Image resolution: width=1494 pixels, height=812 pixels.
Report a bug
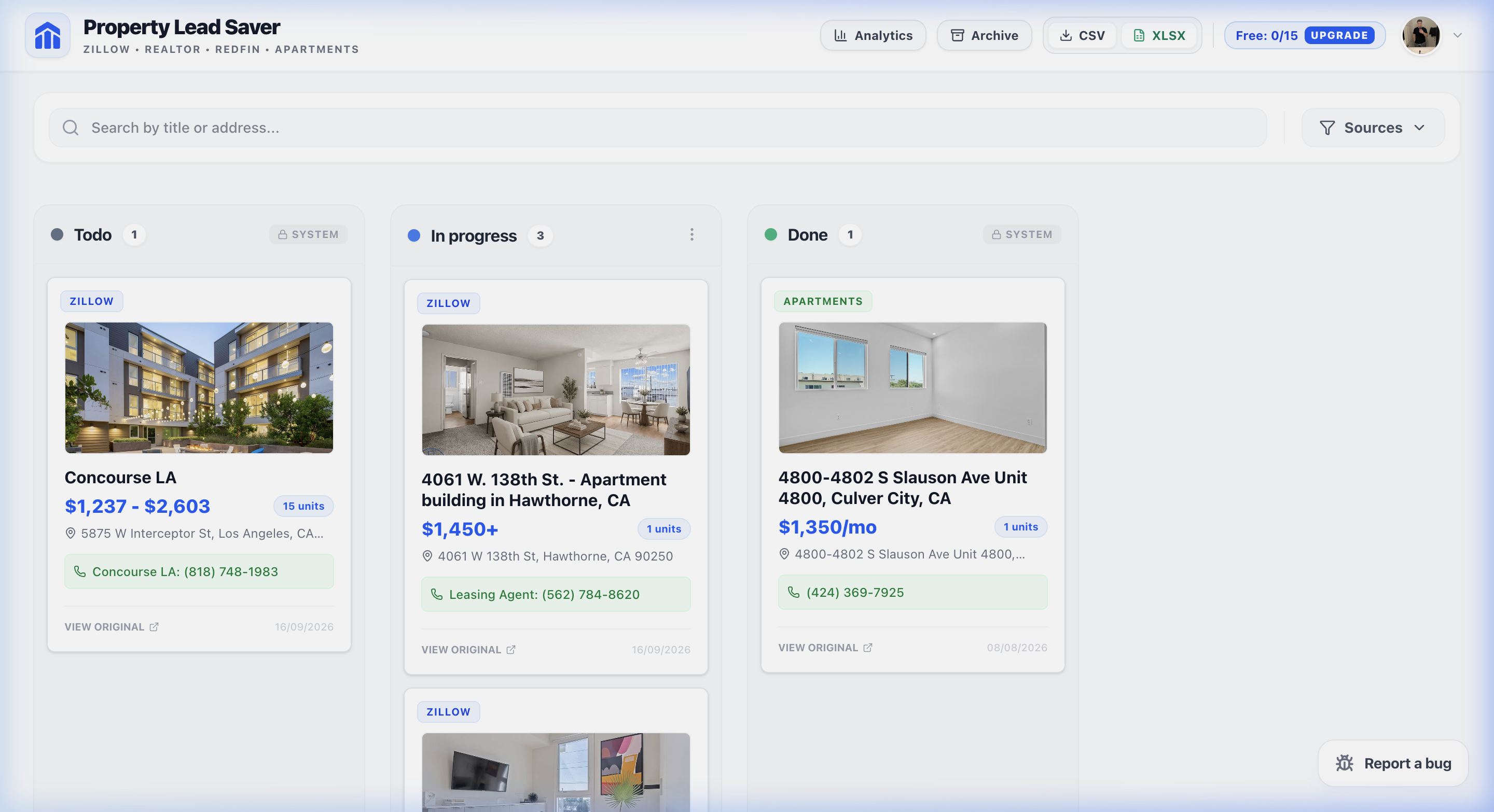(1393, 763)
